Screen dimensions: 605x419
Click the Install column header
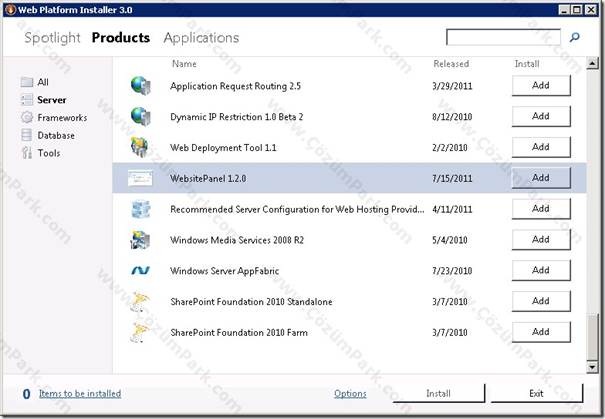coord(527,64)
